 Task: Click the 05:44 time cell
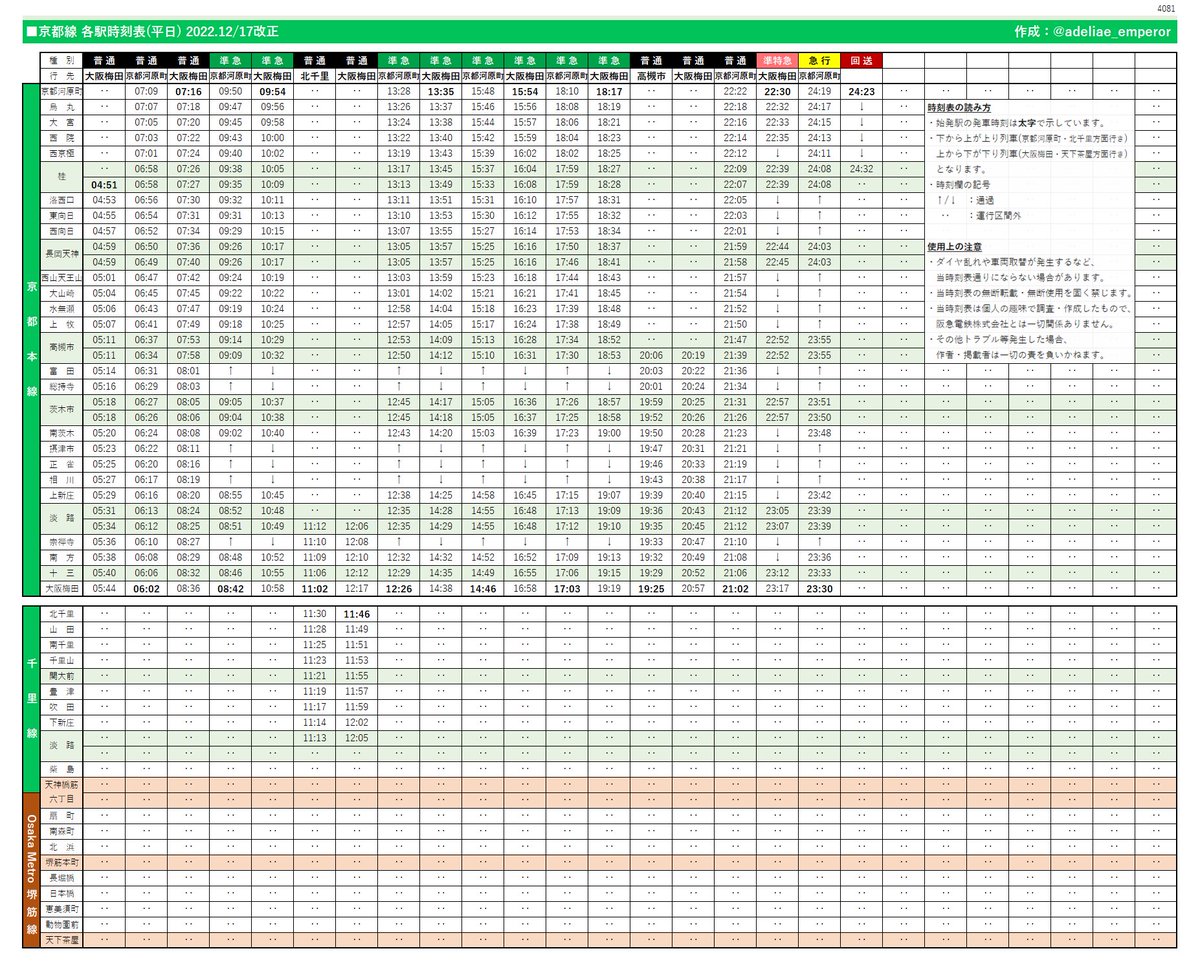pyautogui.click(x=104, y=590)
